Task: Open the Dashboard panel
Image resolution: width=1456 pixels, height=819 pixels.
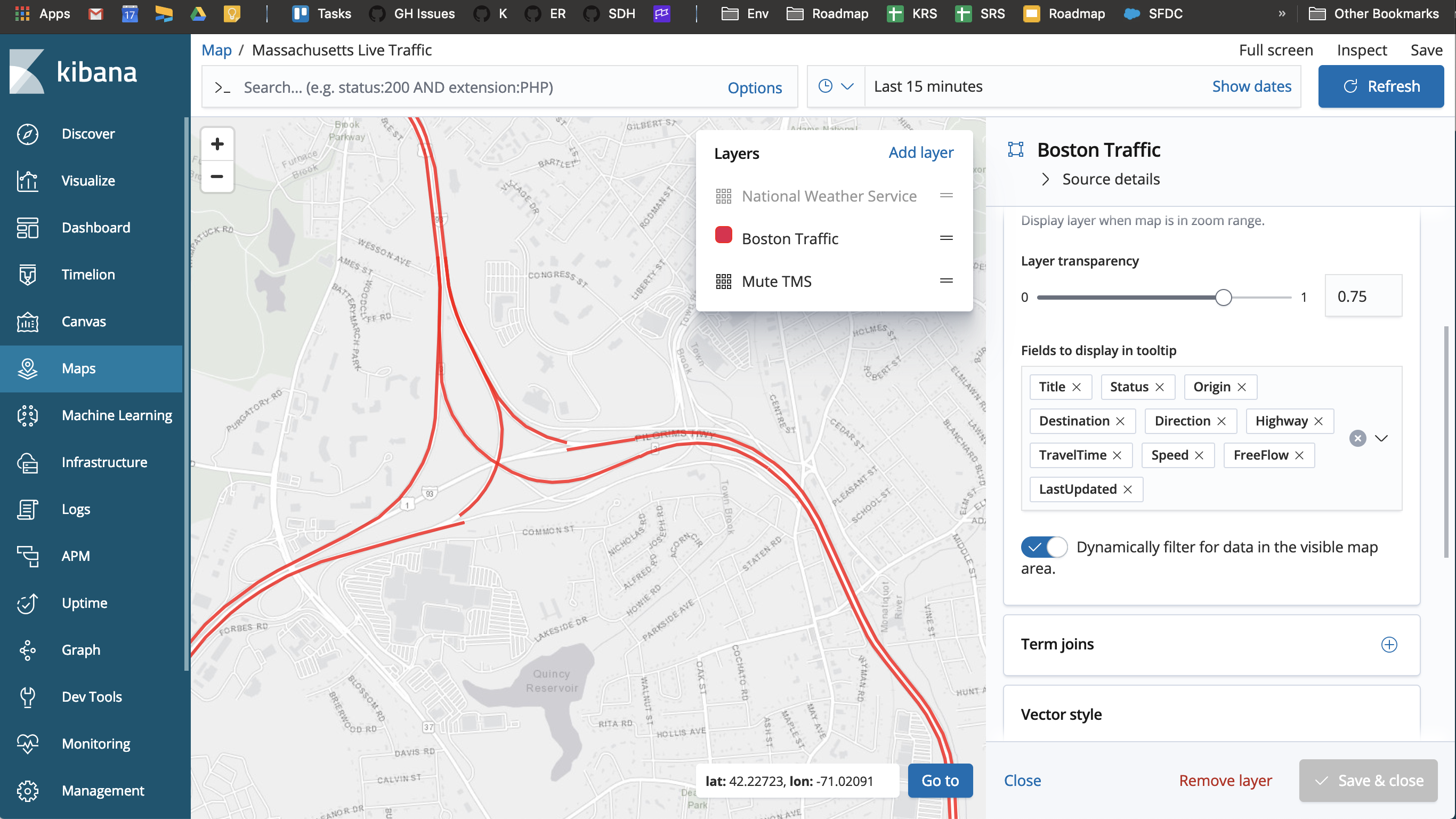Action: click(95, 227)
